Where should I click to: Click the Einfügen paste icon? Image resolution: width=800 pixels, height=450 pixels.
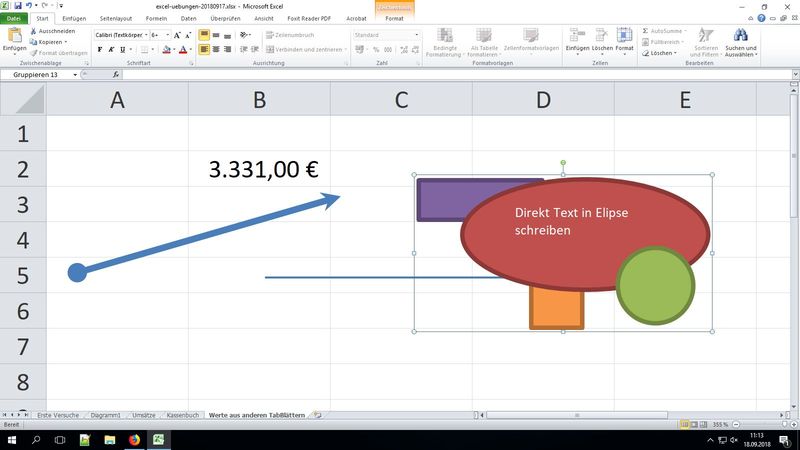pyautogui.click(x=14, y=38)
